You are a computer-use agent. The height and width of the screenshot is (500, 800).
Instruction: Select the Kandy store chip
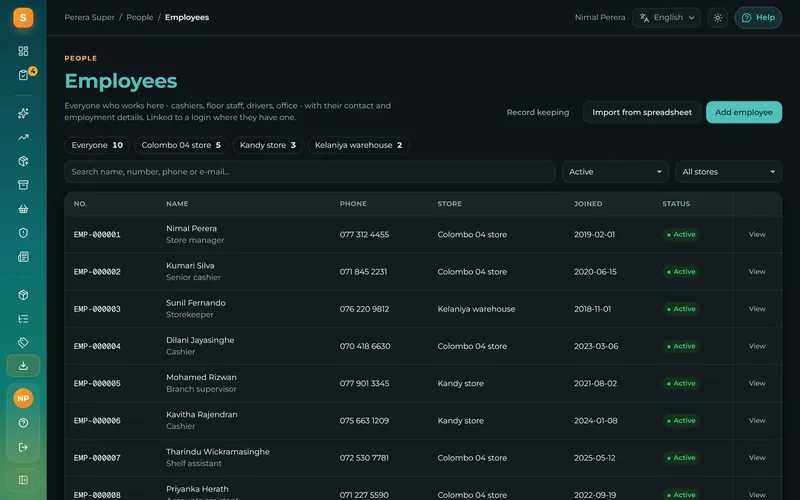tap(268, 145)
